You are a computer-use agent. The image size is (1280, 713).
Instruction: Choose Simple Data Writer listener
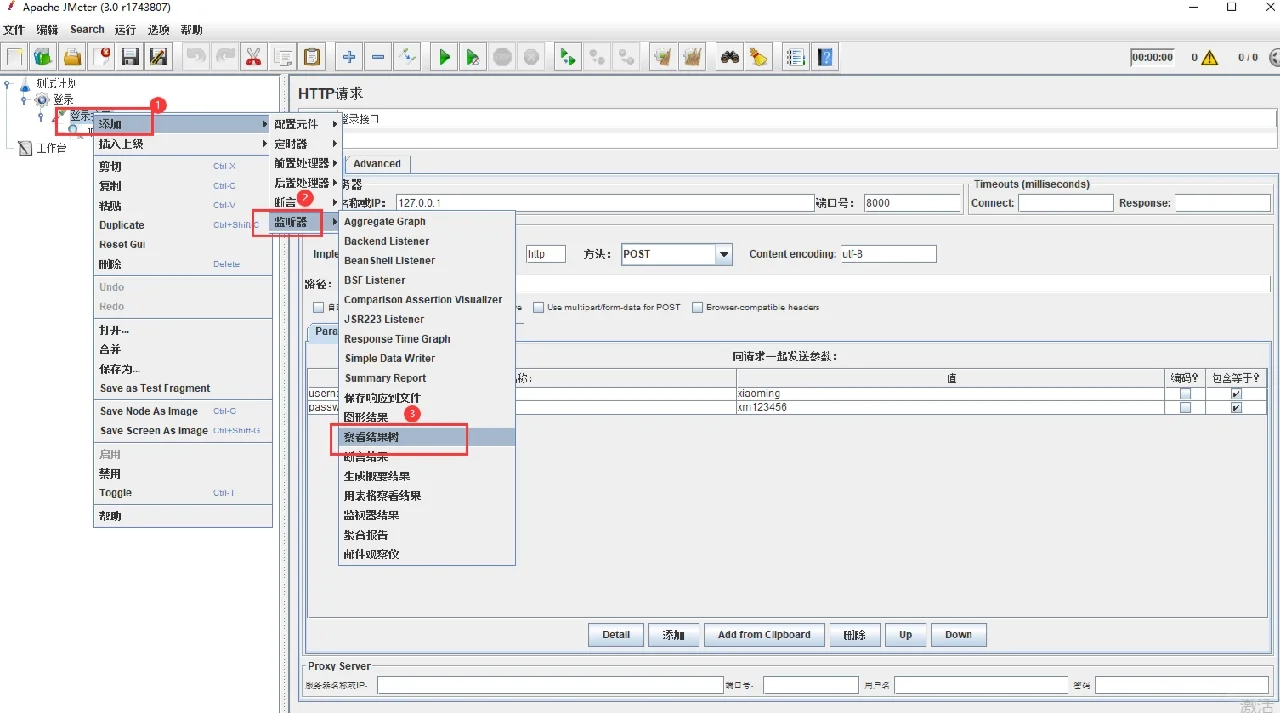point(427,358)
